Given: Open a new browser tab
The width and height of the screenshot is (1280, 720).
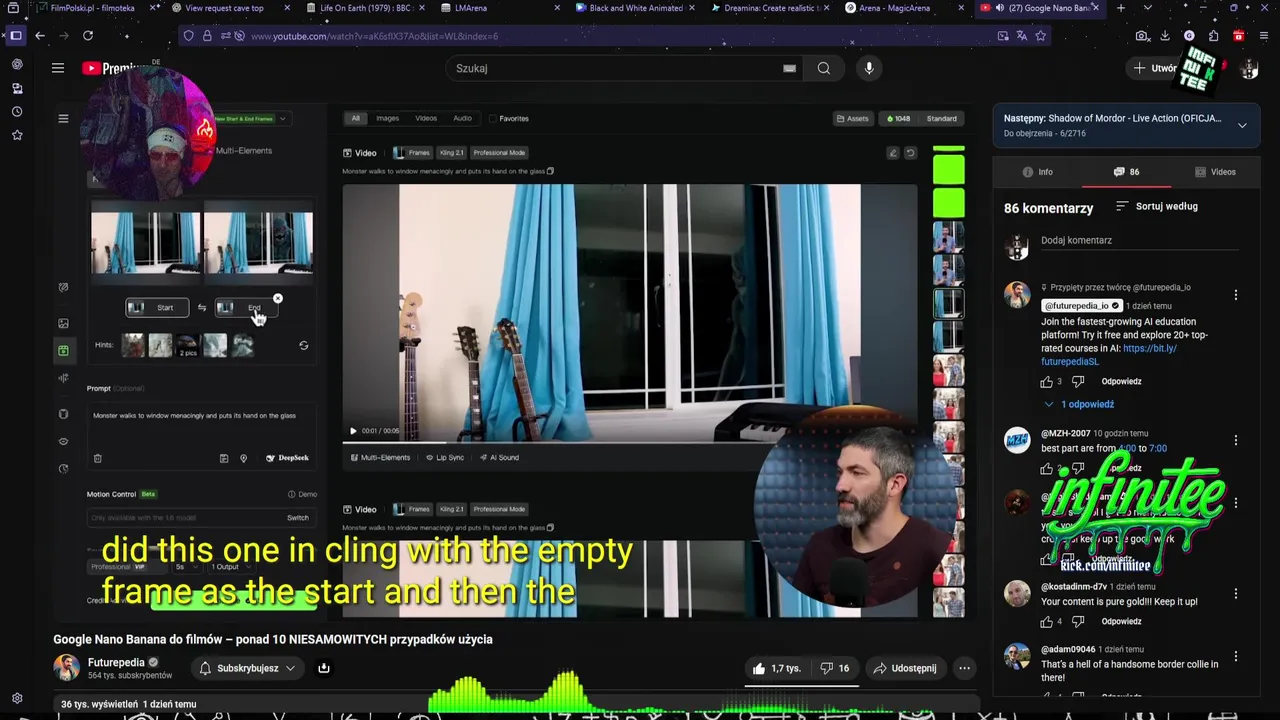Looking at the screenshot, I should (1120, 8).
